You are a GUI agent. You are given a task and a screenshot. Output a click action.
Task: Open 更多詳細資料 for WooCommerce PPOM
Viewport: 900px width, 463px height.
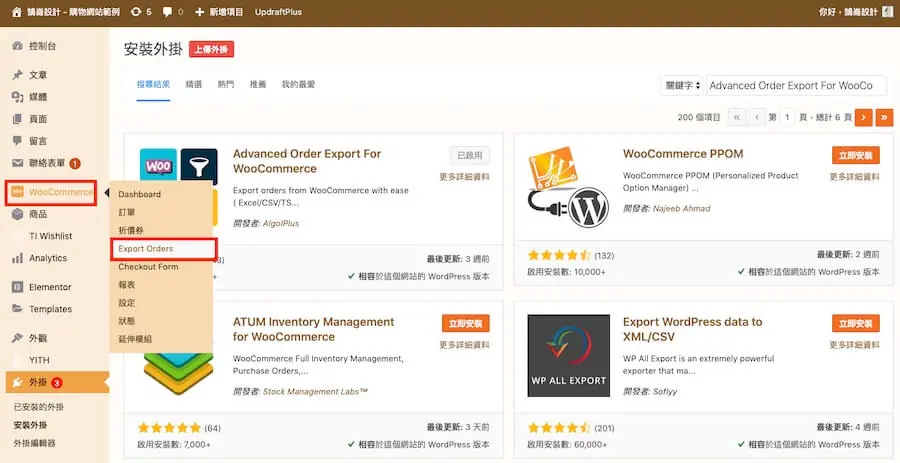854,177
